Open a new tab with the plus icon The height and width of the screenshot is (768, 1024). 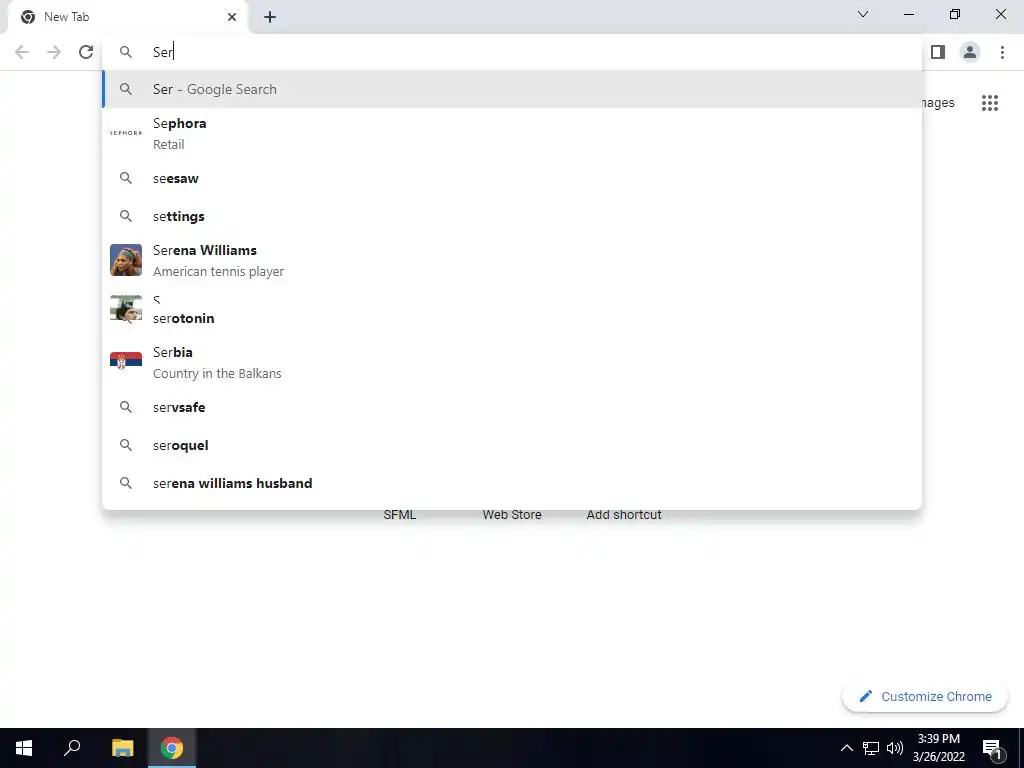270,17
